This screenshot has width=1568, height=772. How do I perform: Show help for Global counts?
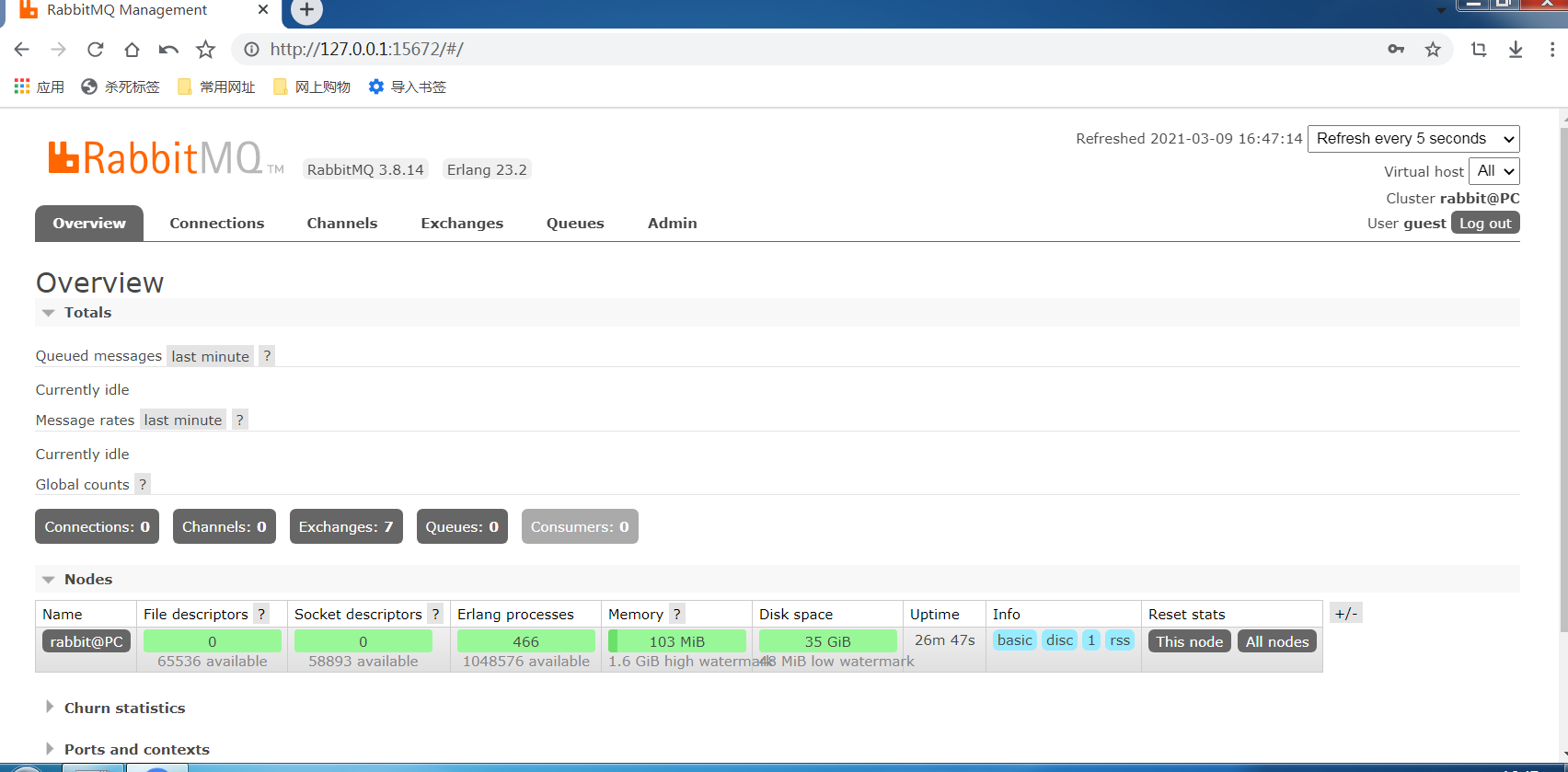(143, 484)
